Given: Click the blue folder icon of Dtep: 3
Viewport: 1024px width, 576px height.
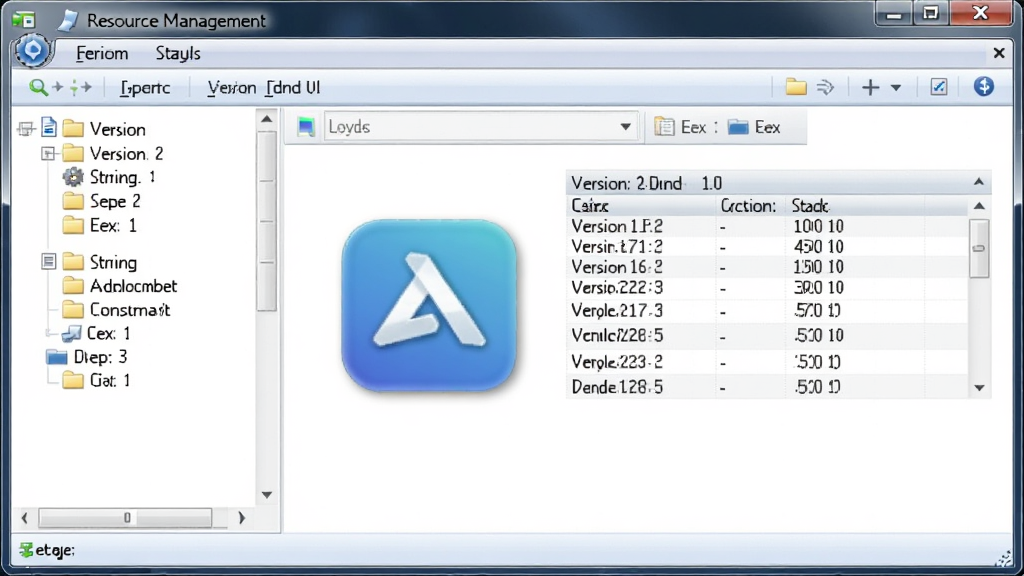Looking at the screenshot, I should 57,357.
